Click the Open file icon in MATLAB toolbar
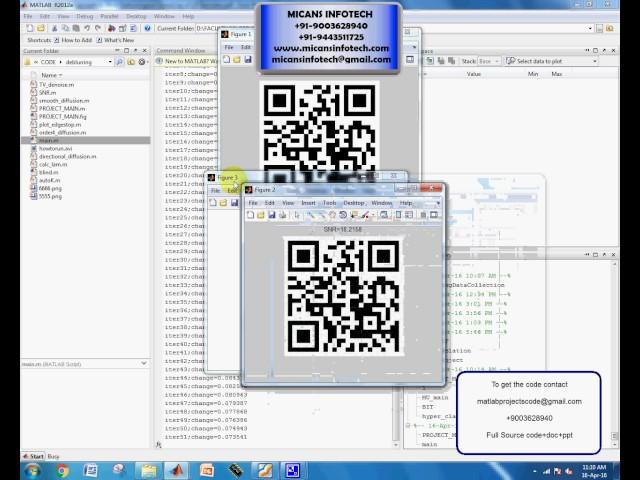Image resolution: width=640 pixels, height=480 pixels. 41,28
